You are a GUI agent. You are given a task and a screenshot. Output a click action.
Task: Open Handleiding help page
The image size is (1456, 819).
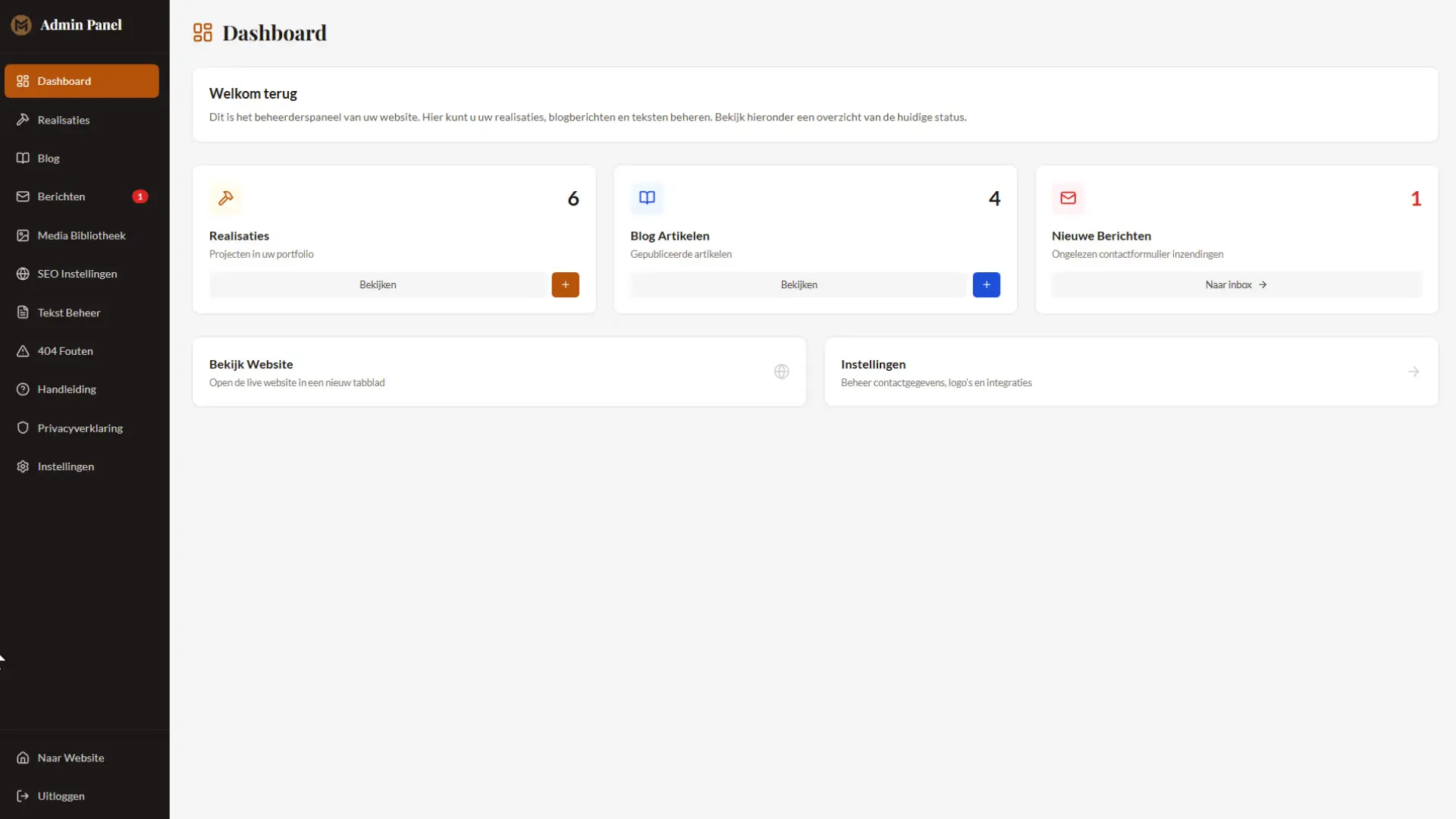[x=67, y=389]
